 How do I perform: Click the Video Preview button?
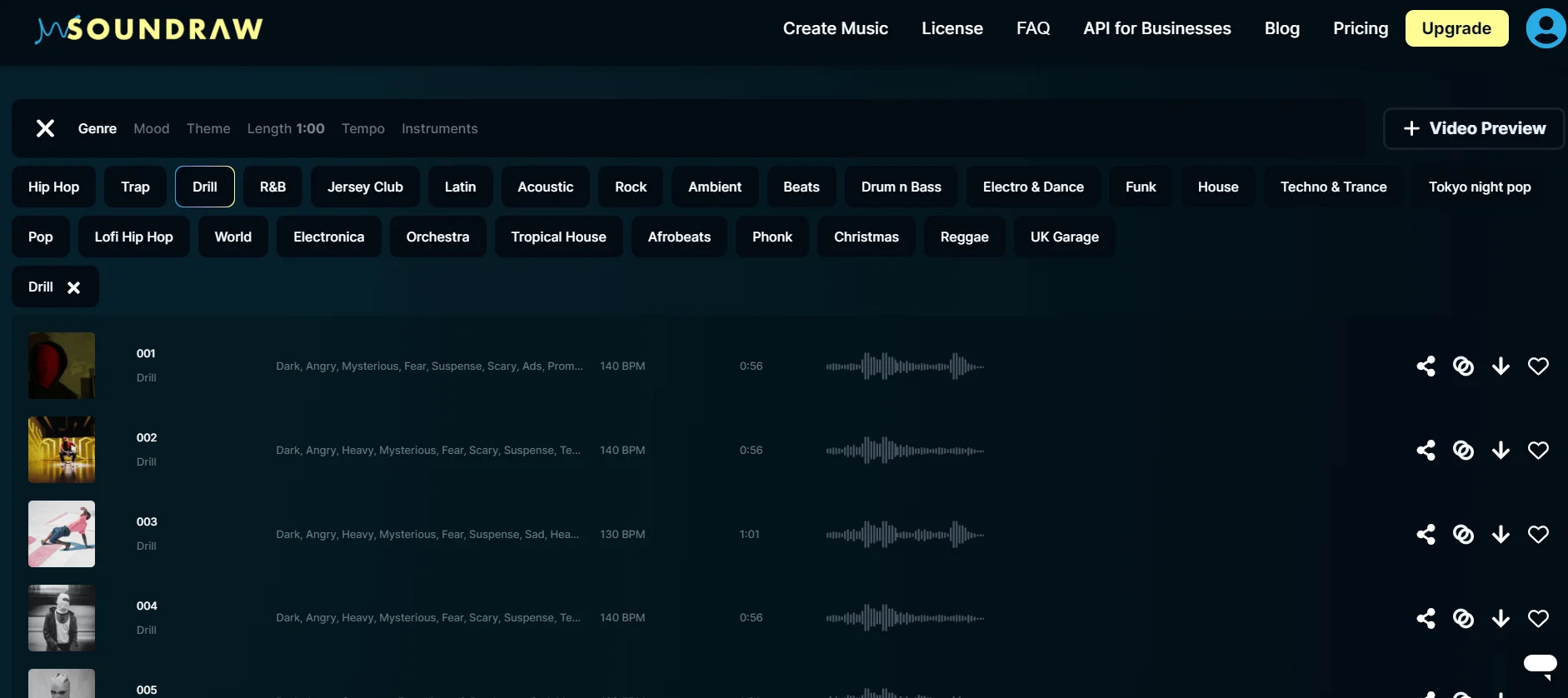(x=1474, y=128)
